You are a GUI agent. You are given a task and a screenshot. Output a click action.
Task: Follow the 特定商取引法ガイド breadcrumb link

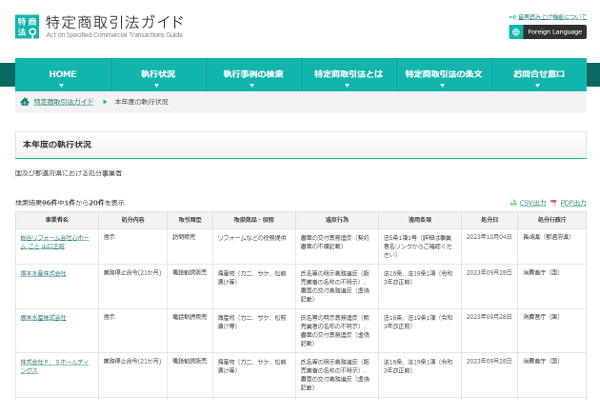coord(64,102)
